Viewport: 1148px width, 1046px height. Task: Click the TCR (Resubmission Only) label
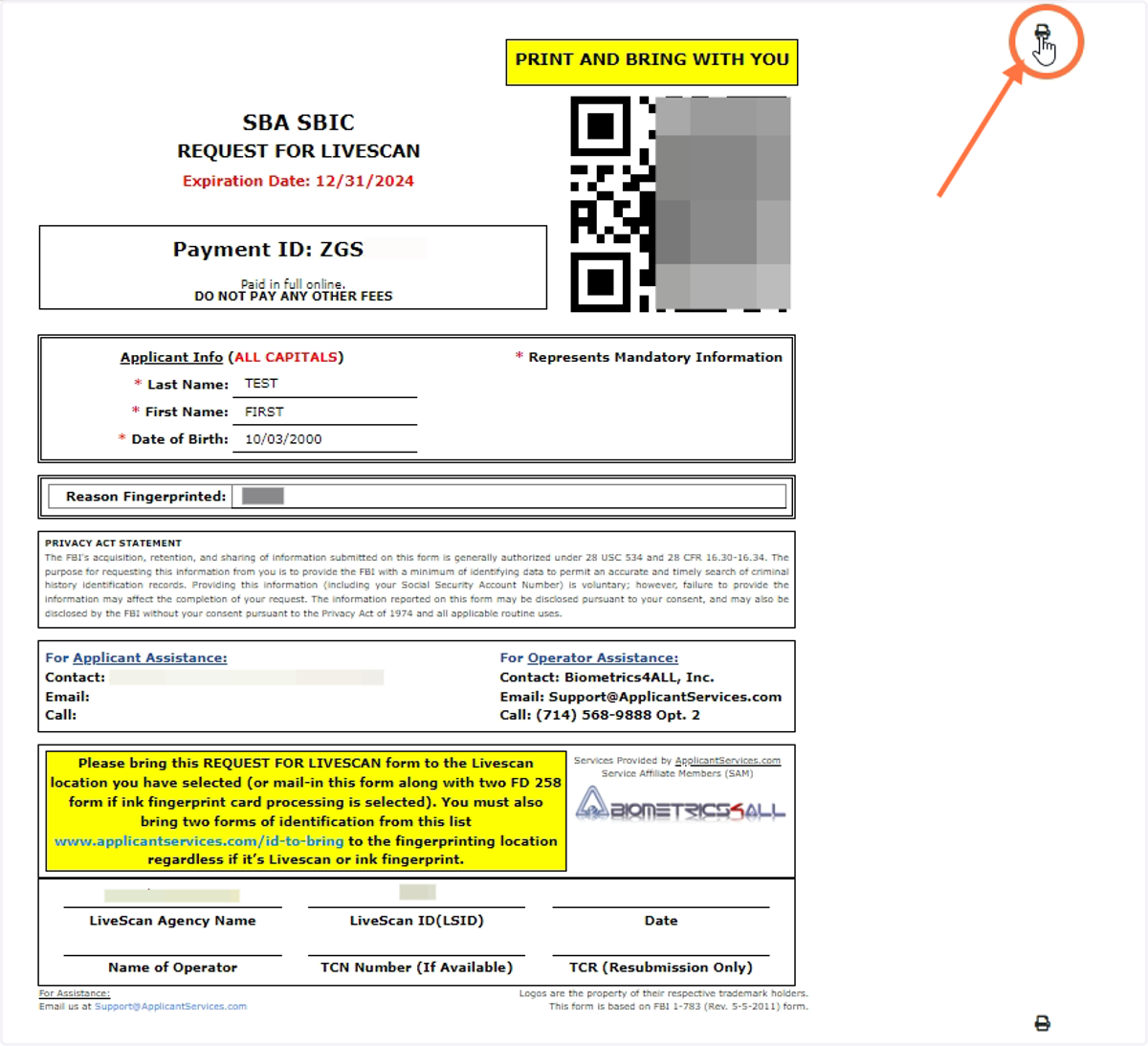[x=661, y=968]
